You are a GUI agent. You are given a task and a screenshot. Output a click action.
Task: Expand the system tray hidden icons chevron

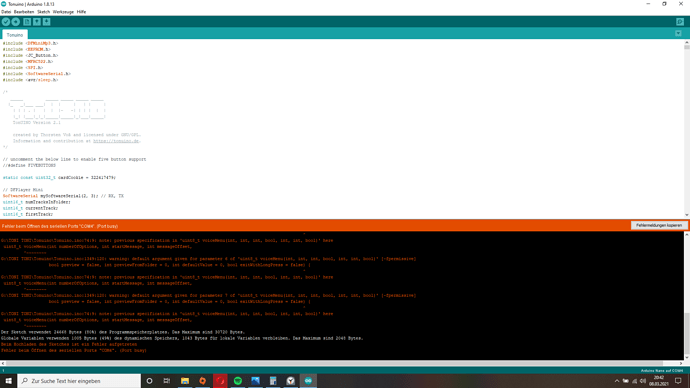click(x=617, y=381)
